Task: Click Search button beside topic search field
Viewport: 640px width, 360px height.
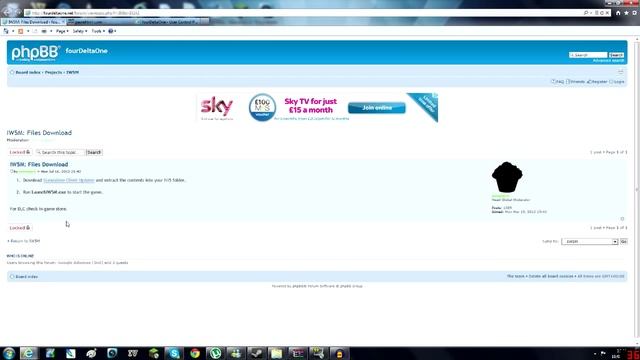Action: (x=94, y=152)
